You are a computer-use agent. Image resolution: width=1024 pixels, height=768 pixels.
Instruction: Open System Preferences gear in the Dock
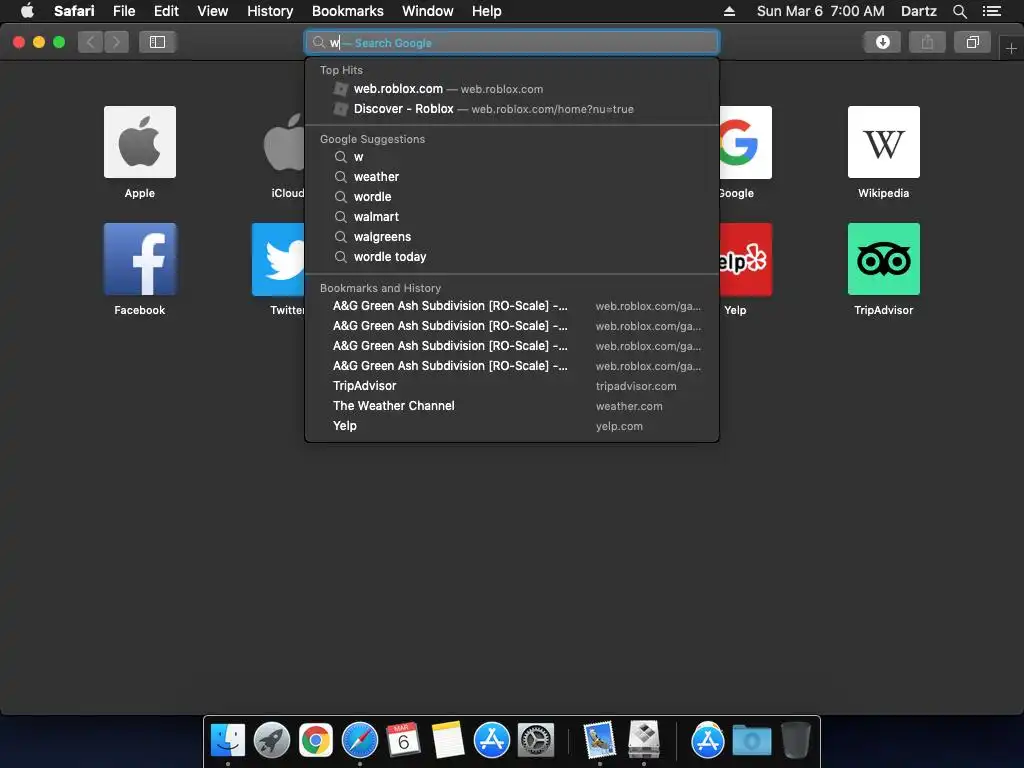click(536, 740)
